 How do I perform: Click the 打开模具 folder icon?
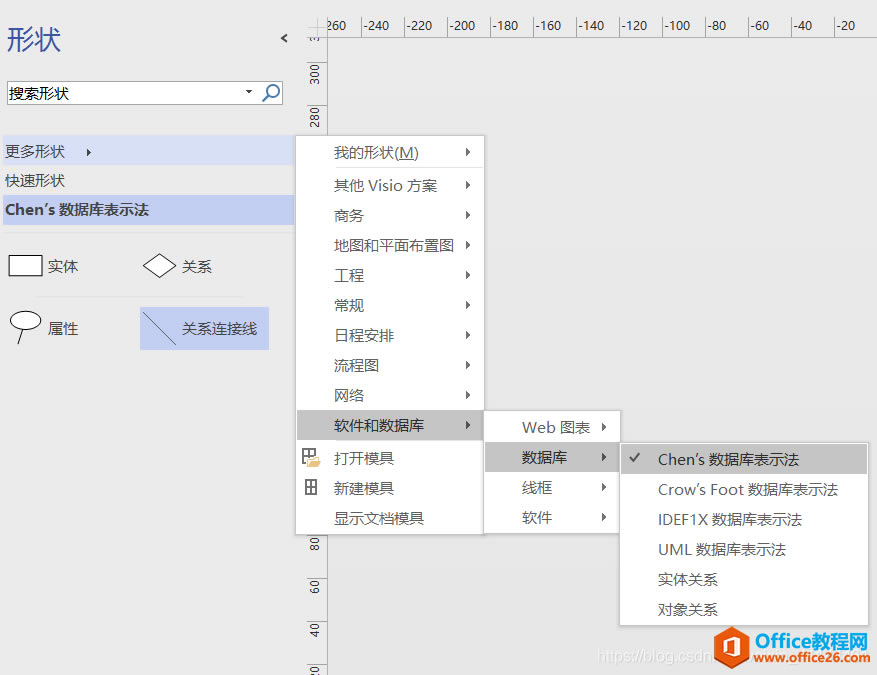pos(311,458)
